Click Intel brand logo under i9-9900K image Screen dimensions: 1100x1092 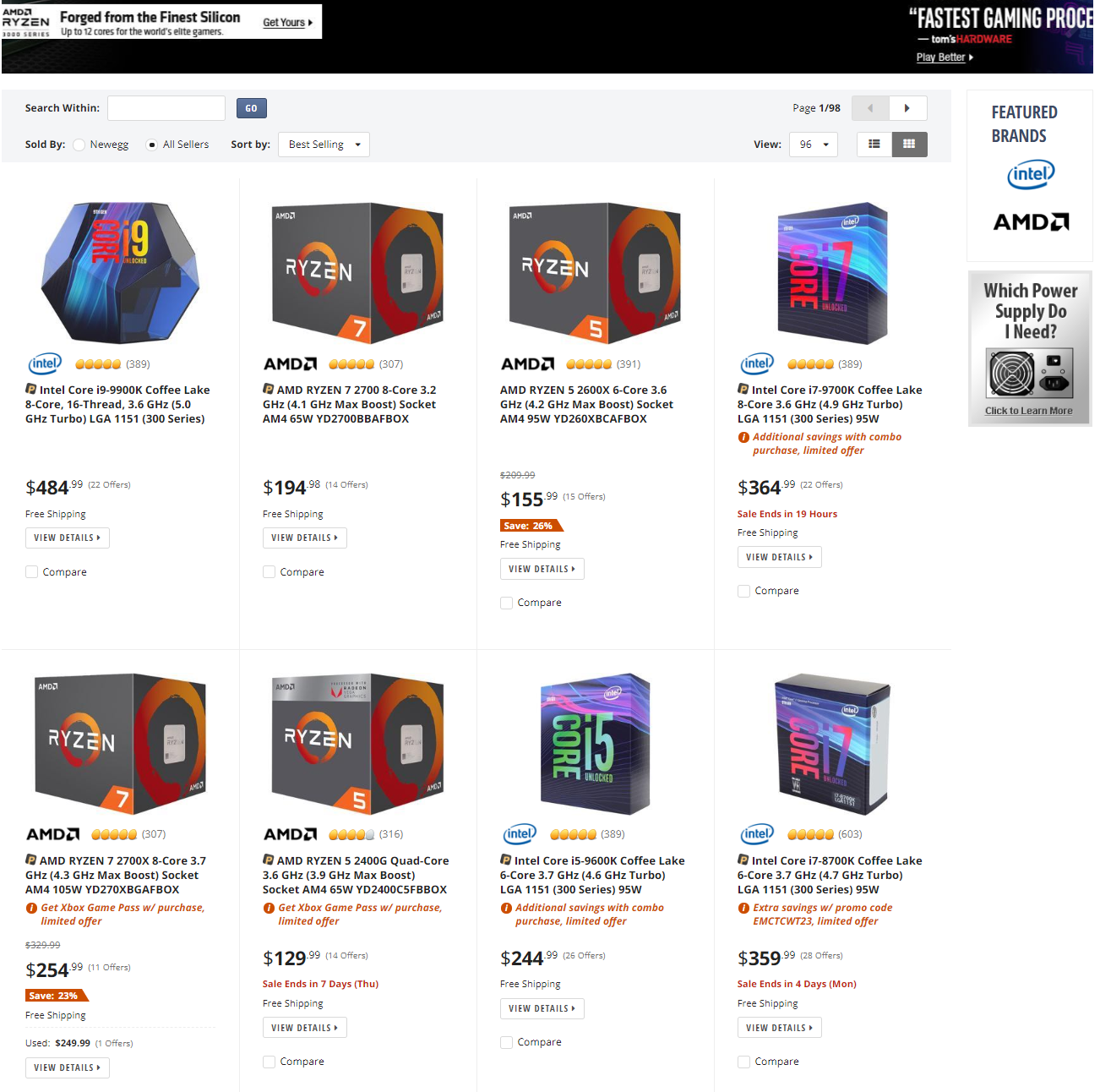[45, 363]
